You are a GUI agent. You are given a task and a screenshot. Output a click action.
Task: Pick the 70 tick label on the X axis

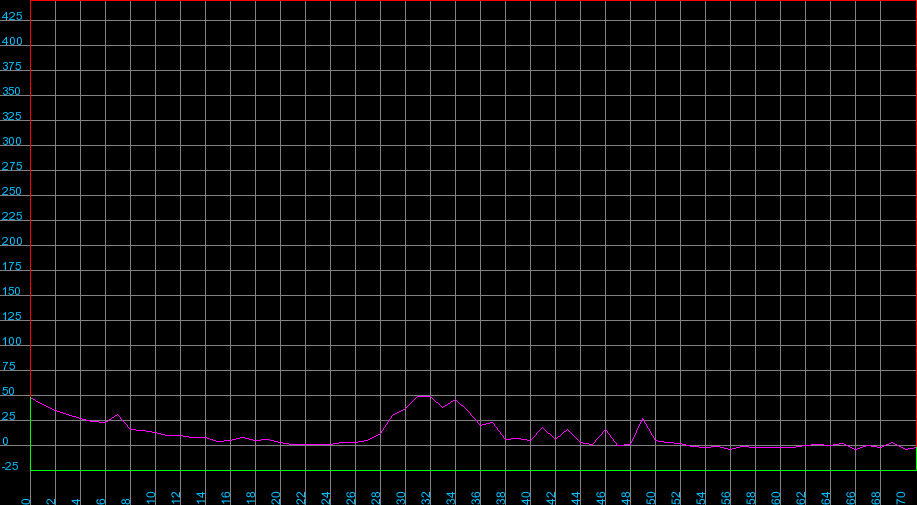pyautogui.click(x=901, y=495)
